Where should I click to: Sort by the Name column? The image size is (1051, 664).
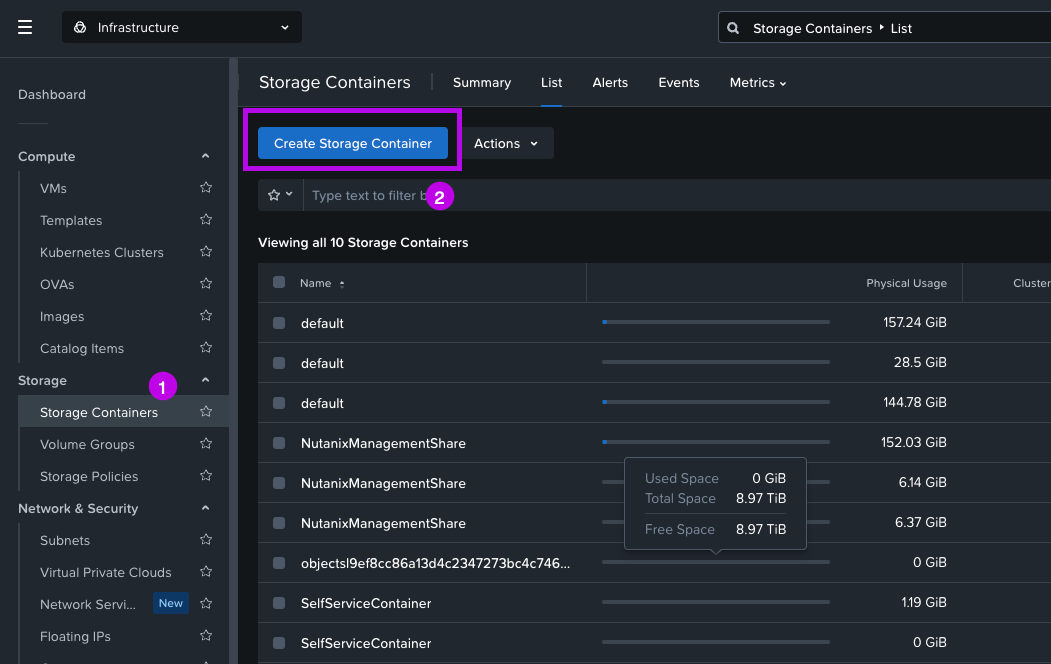(322, 283)
